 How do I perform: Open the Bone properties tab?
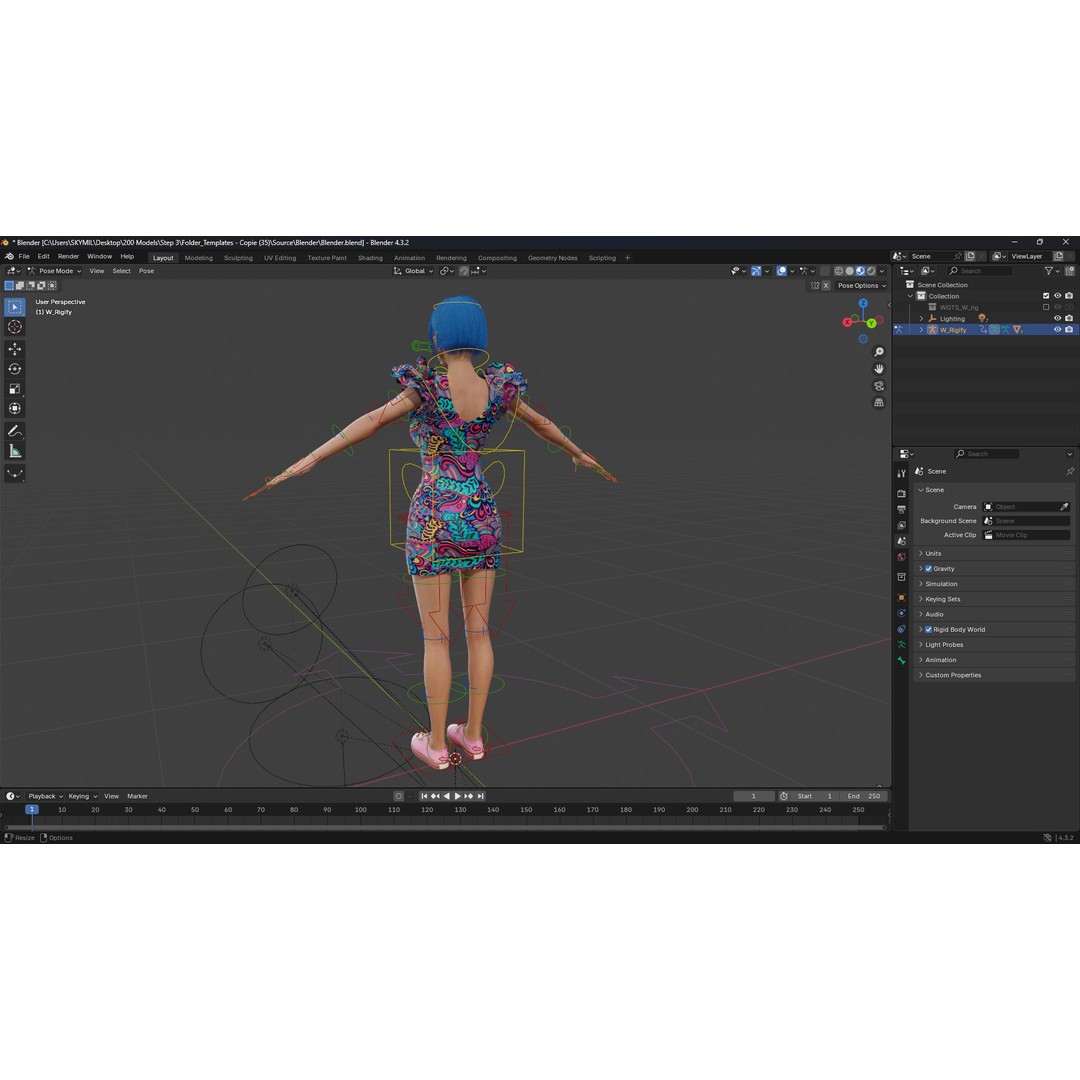(x=901, y=661)
